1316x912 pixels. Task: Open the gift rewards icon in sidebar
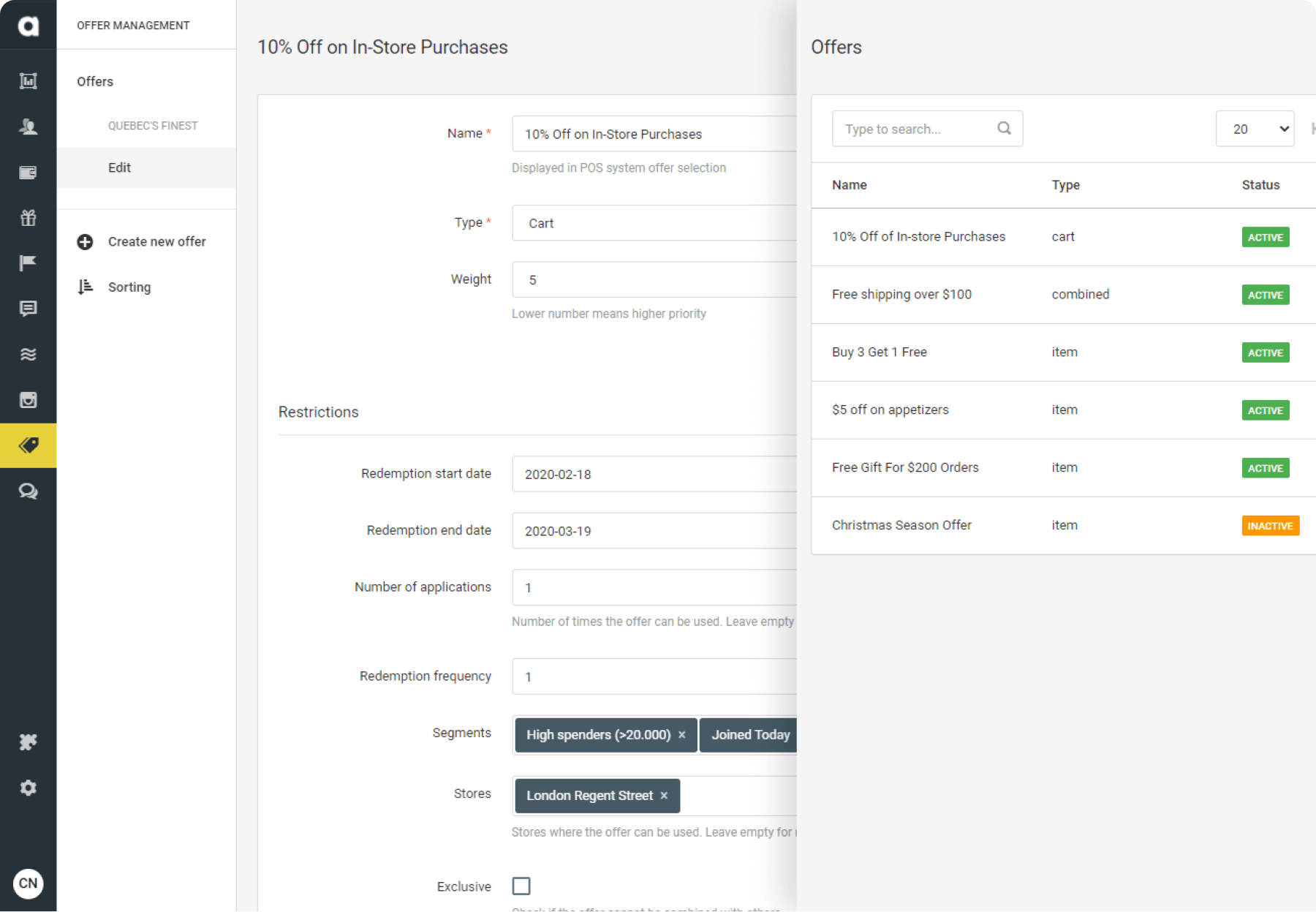tap(28, 218)
